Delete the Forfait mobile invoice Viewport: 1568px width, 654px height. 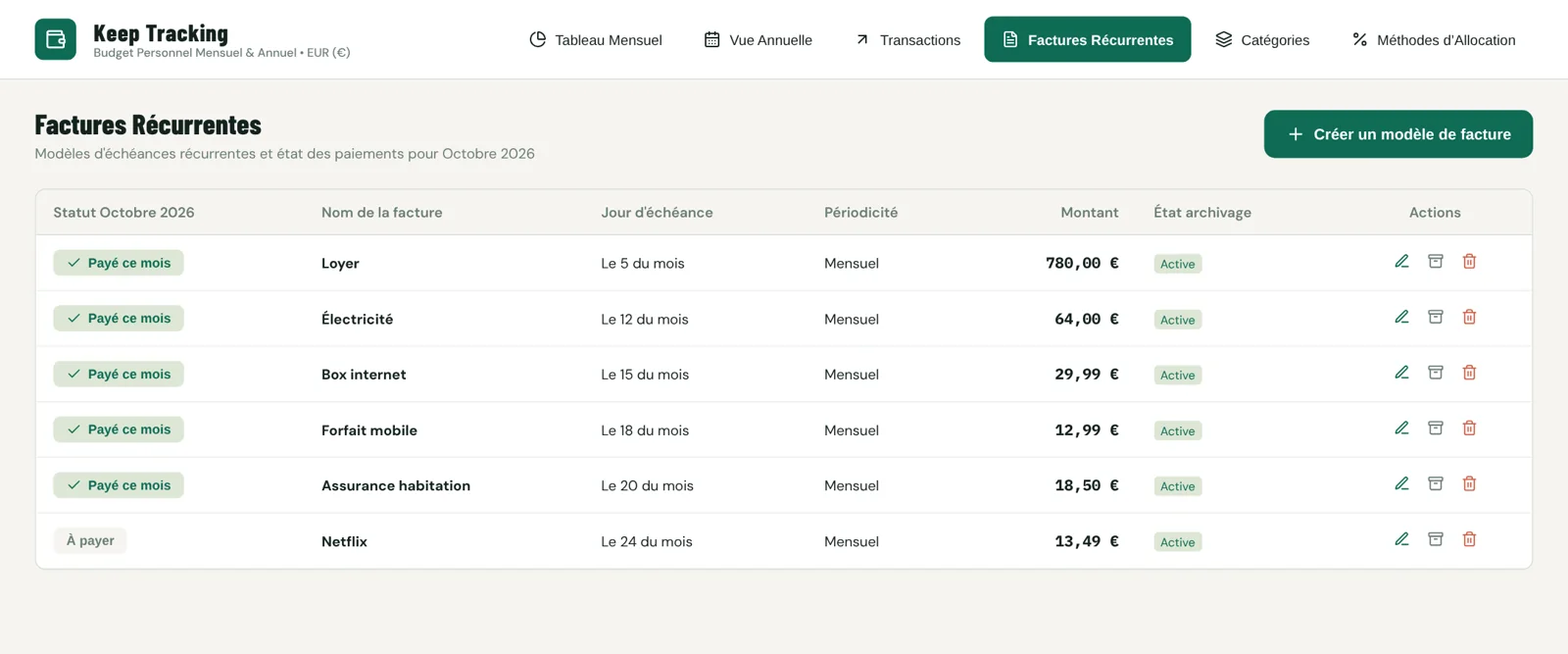pyautogui.click(x=1469, y=428)
